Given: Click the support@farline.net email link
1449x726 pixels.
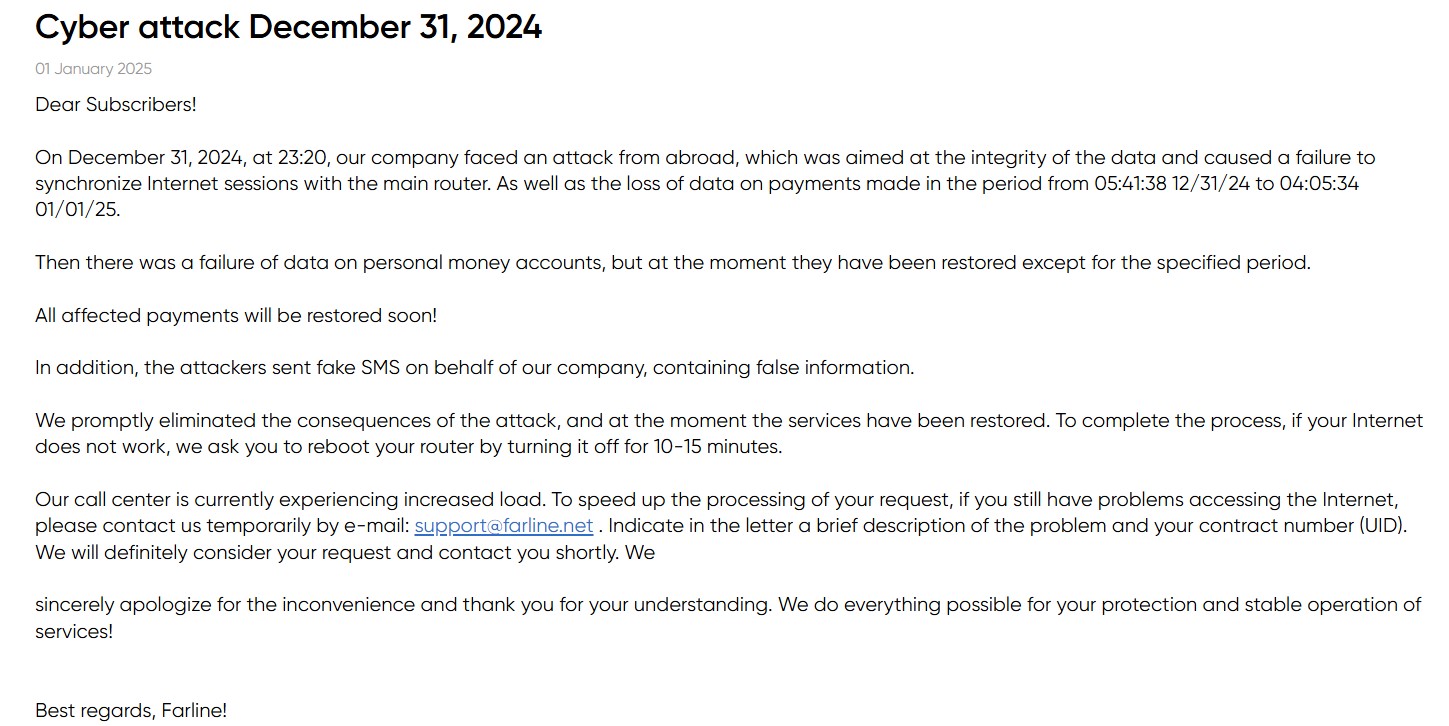Looking at the screenshot, I should tap(503, 526).
